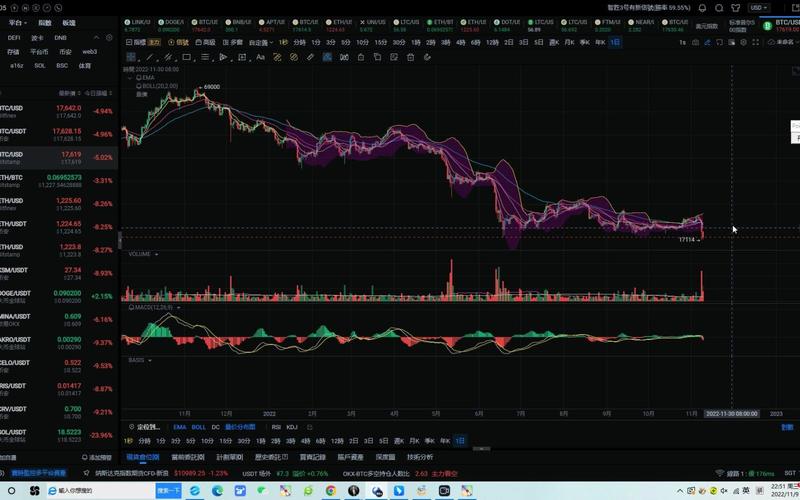Click the 高級 advanced button

coord(206,42)
